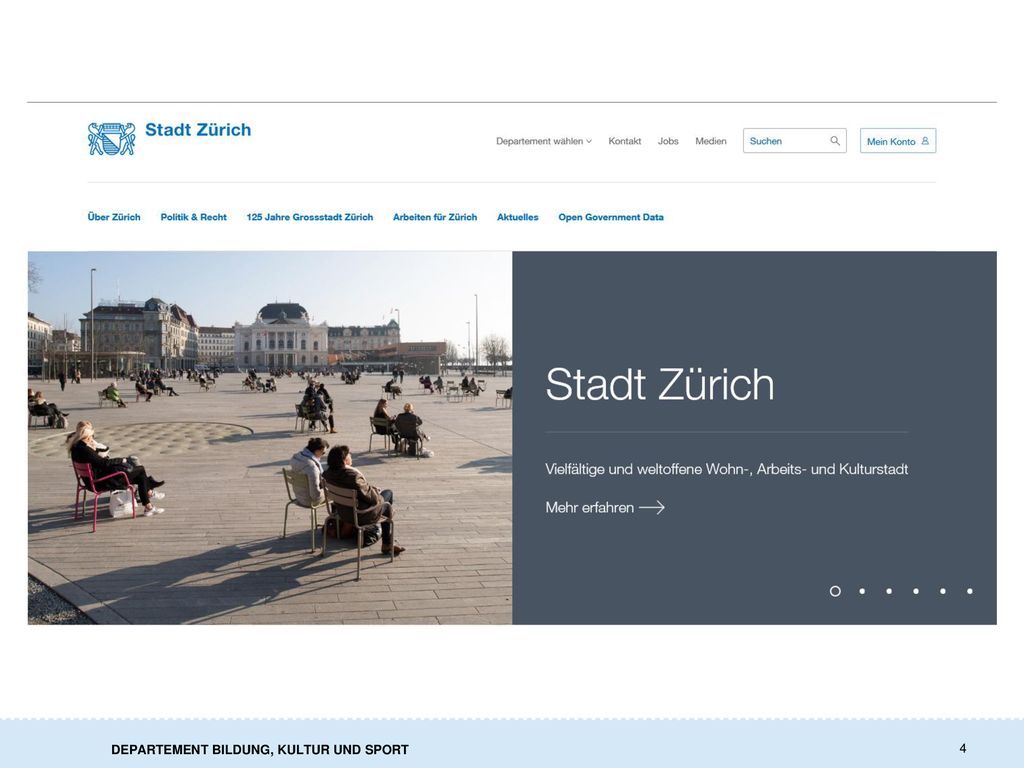Open the Arbeiten für Zürich menu
Viewport: 1024px width, 768px height.
435,217
